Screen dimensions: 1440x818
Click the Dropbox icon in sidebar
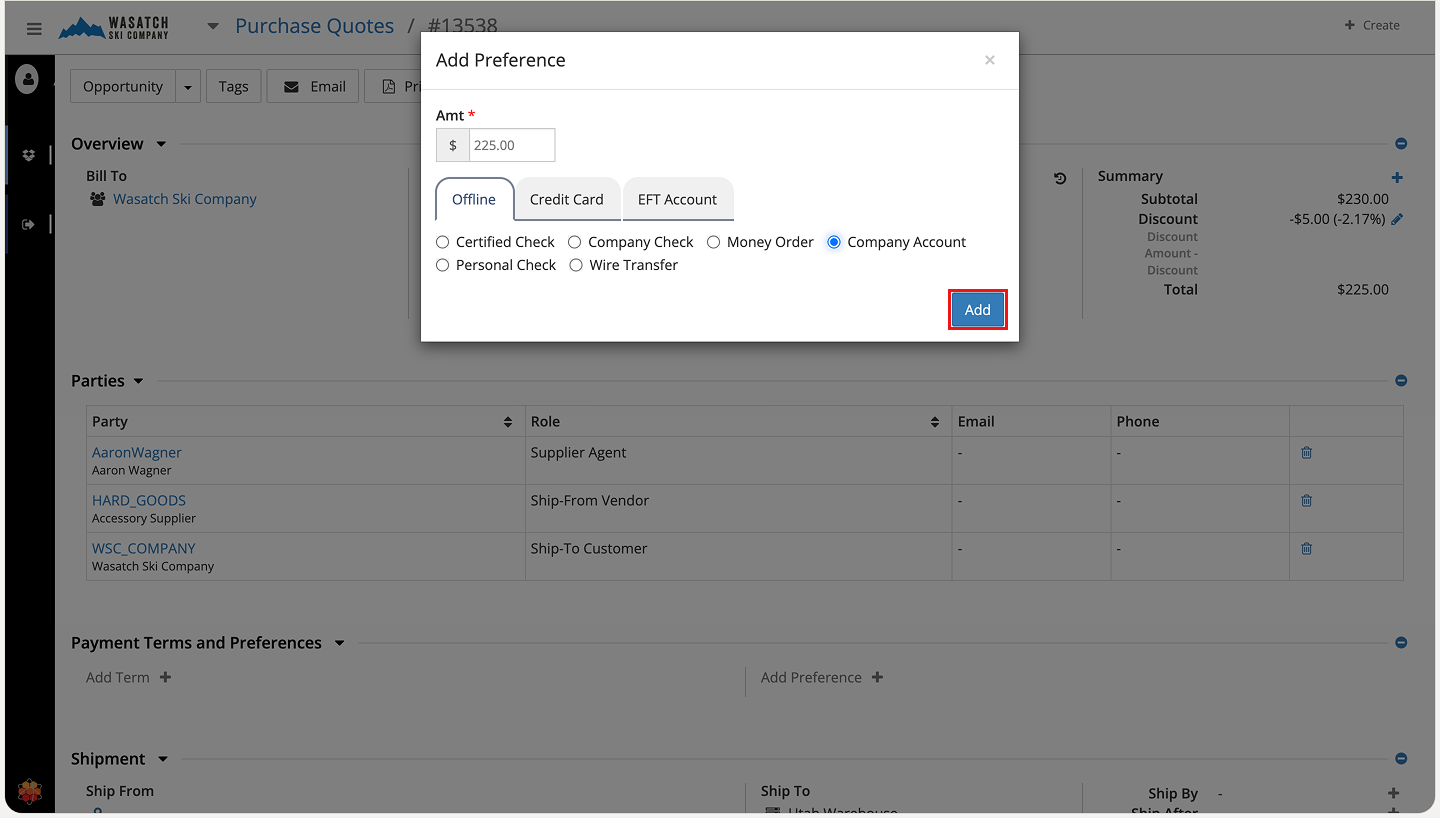(x=28, y=155)
